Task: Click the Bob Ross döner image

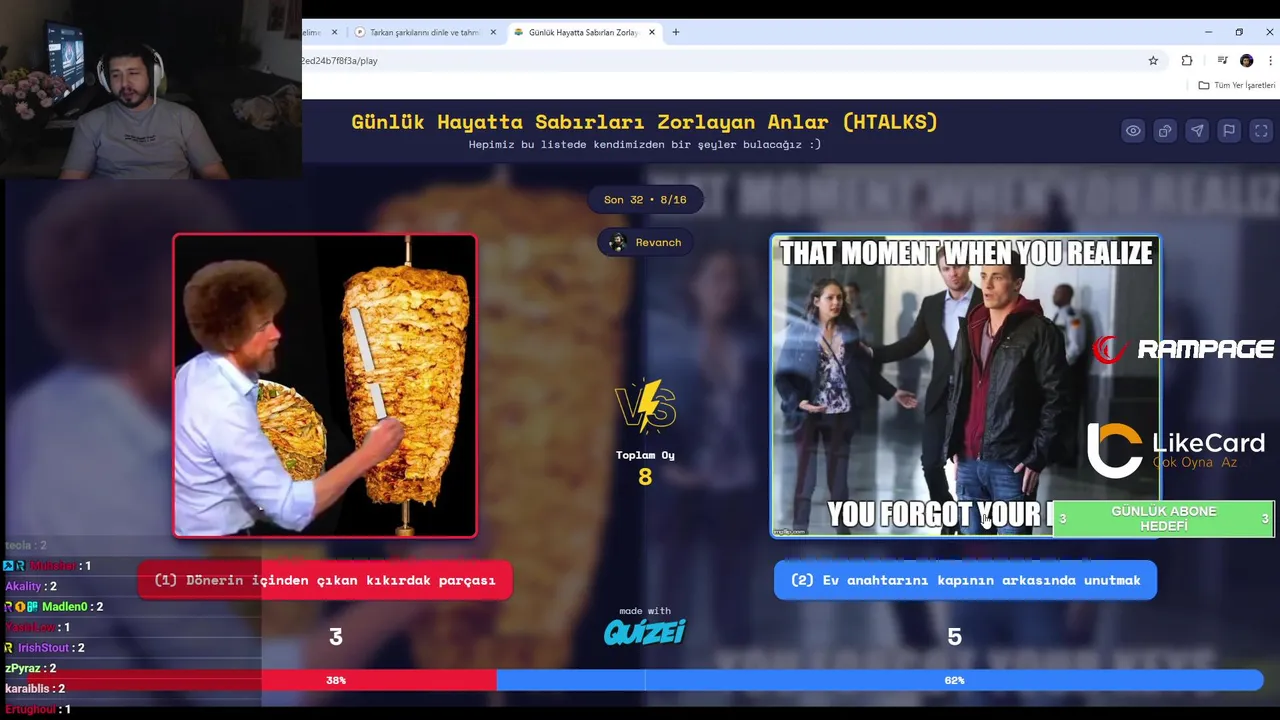Action: 325,386
